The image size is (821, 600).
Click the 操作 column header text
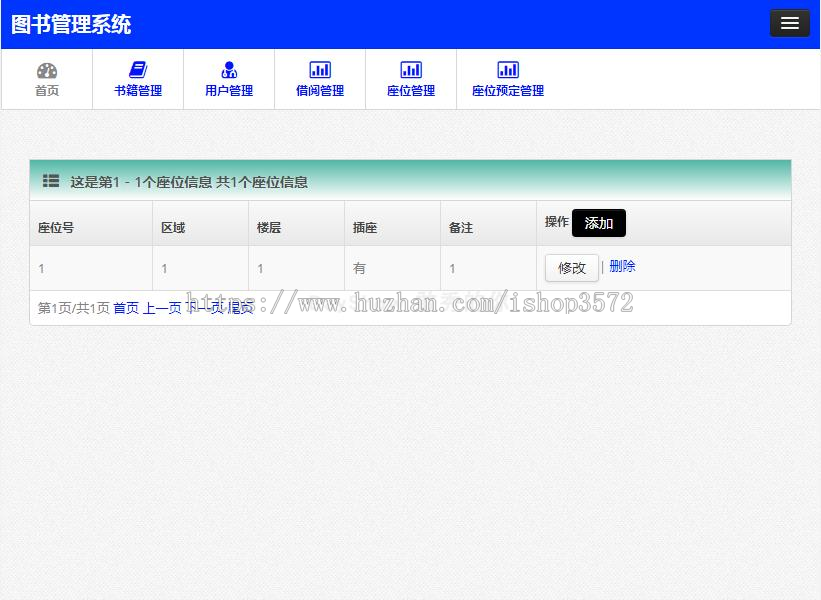pyautogui.click(x=557, y=222)
